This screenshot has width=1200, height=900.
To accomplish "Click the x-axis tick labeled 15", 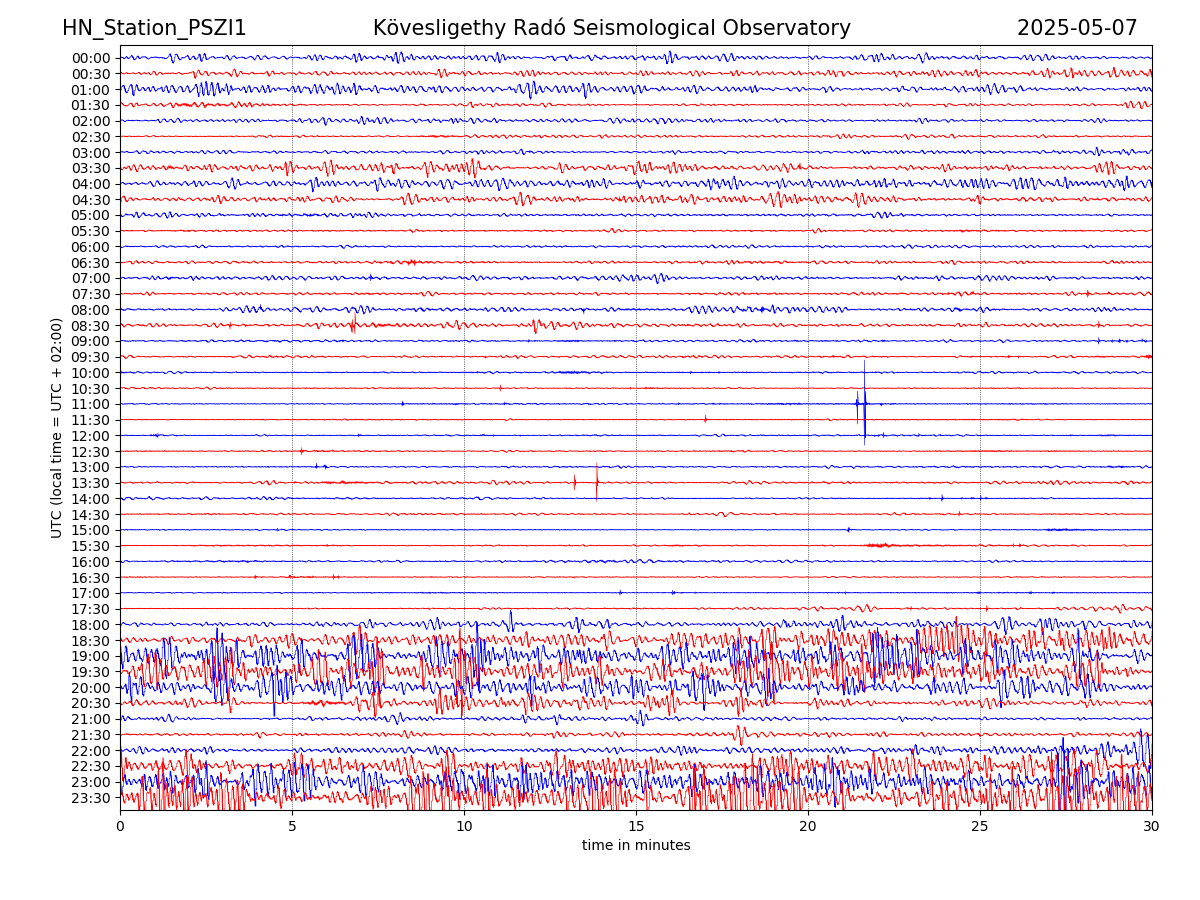I will tap(636, 826).
